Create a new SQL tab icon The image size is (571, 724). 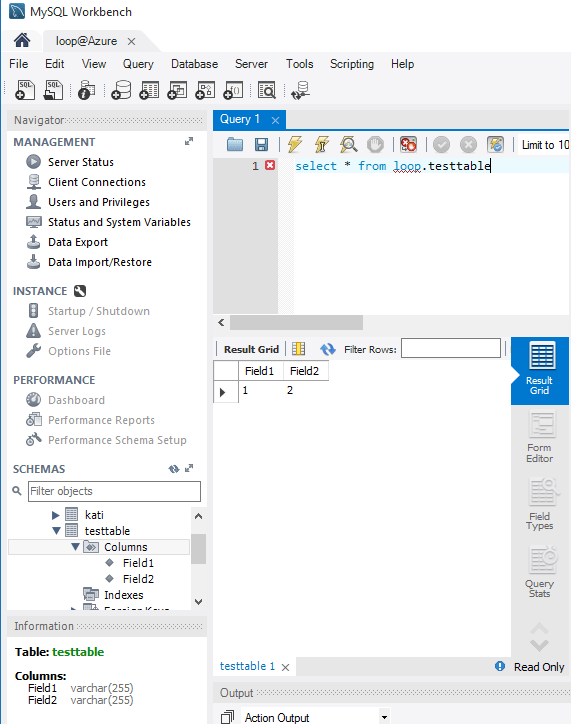coord(25,90)
